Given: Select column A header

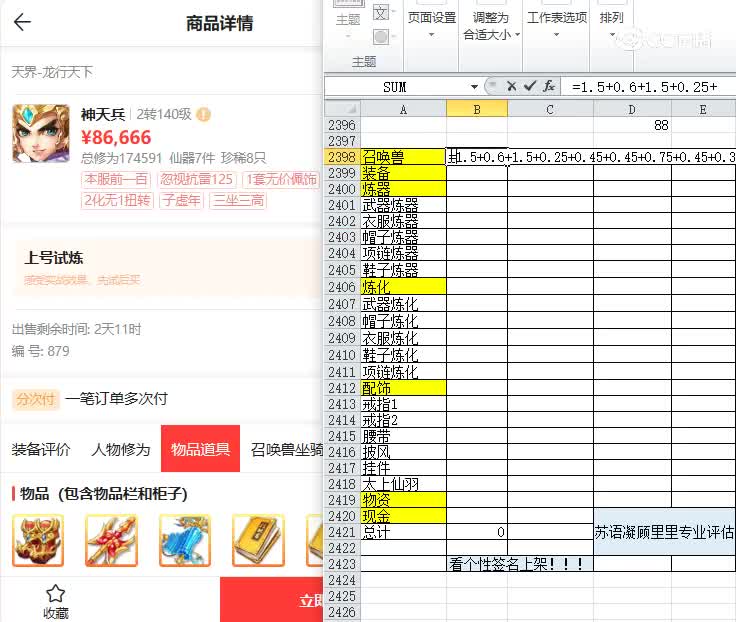Looking at the screenshot, I should click(x=403, y=109).
